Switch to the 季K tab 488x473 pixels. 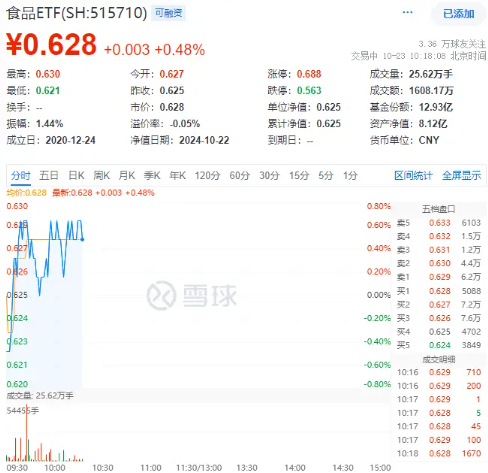152,175
